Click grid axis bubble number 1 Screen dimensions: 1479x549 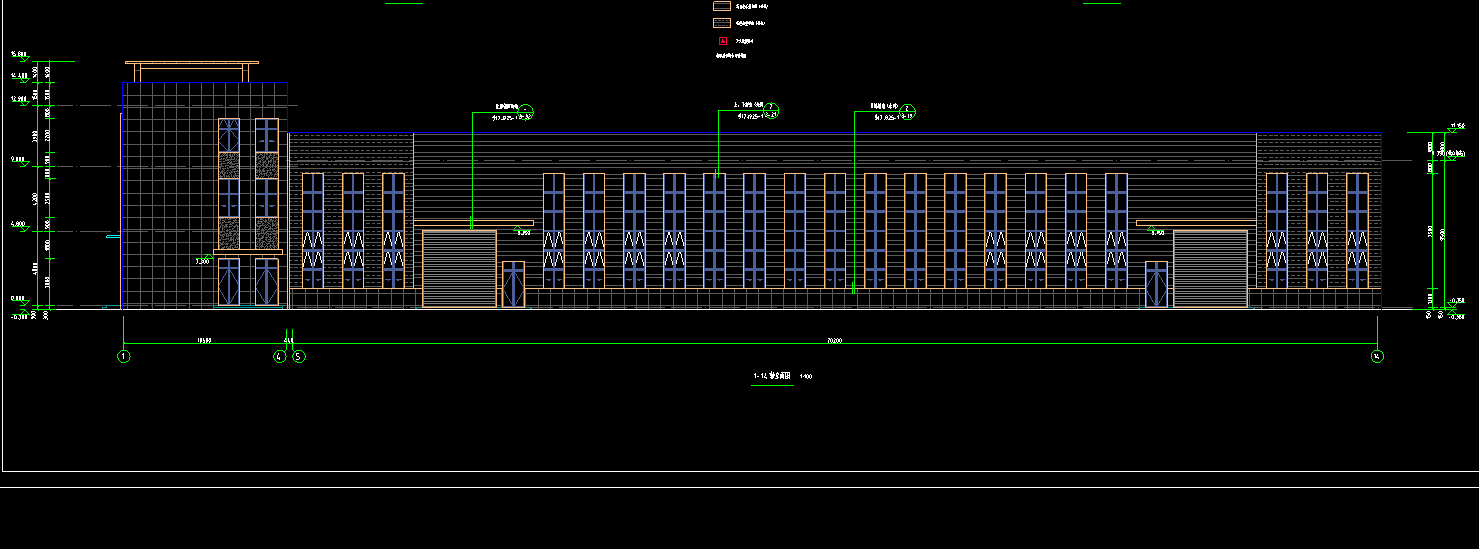click(x=123, y=356)
